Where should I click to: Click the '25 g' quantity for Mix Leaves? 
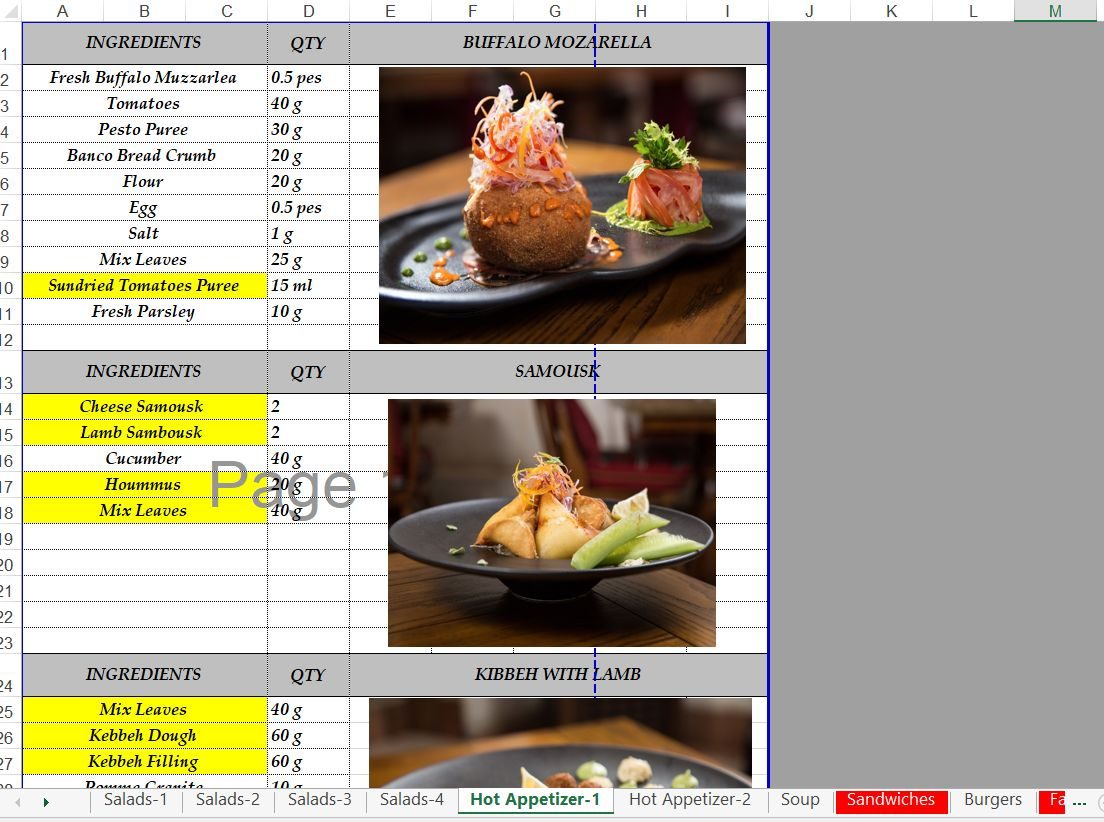(x=308, y=260)
